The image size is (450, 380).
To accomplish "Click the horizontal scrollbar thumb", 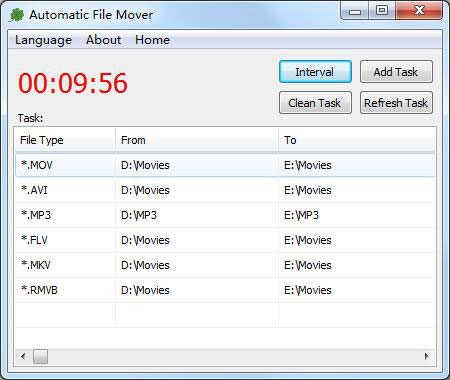I will pos(40,356).
